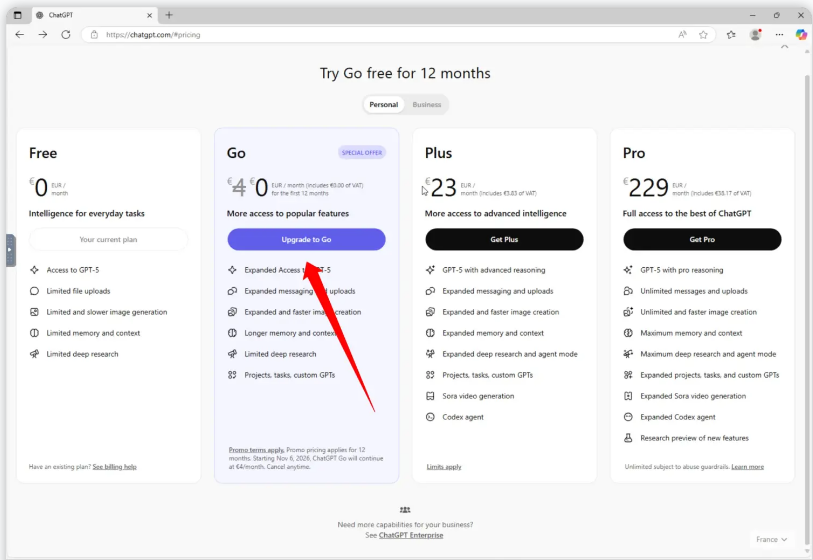813x560 pixels.
Task: Open the tab actions menu button
Action: tap(17, 15)
